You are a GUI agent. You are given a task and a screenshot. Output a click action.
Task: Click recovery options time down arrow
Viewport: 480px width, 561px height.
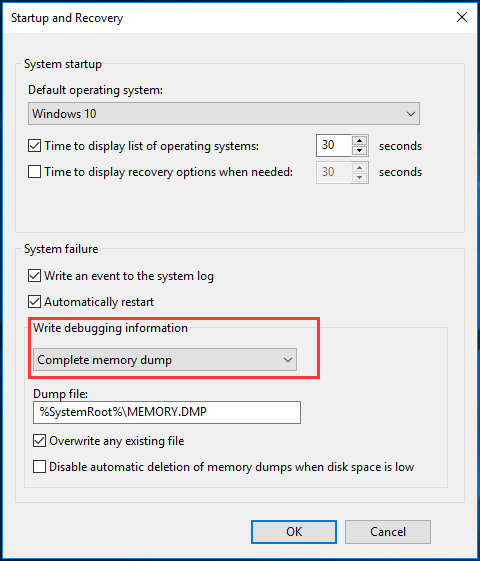pyautogui.click(x=359, y=177)
